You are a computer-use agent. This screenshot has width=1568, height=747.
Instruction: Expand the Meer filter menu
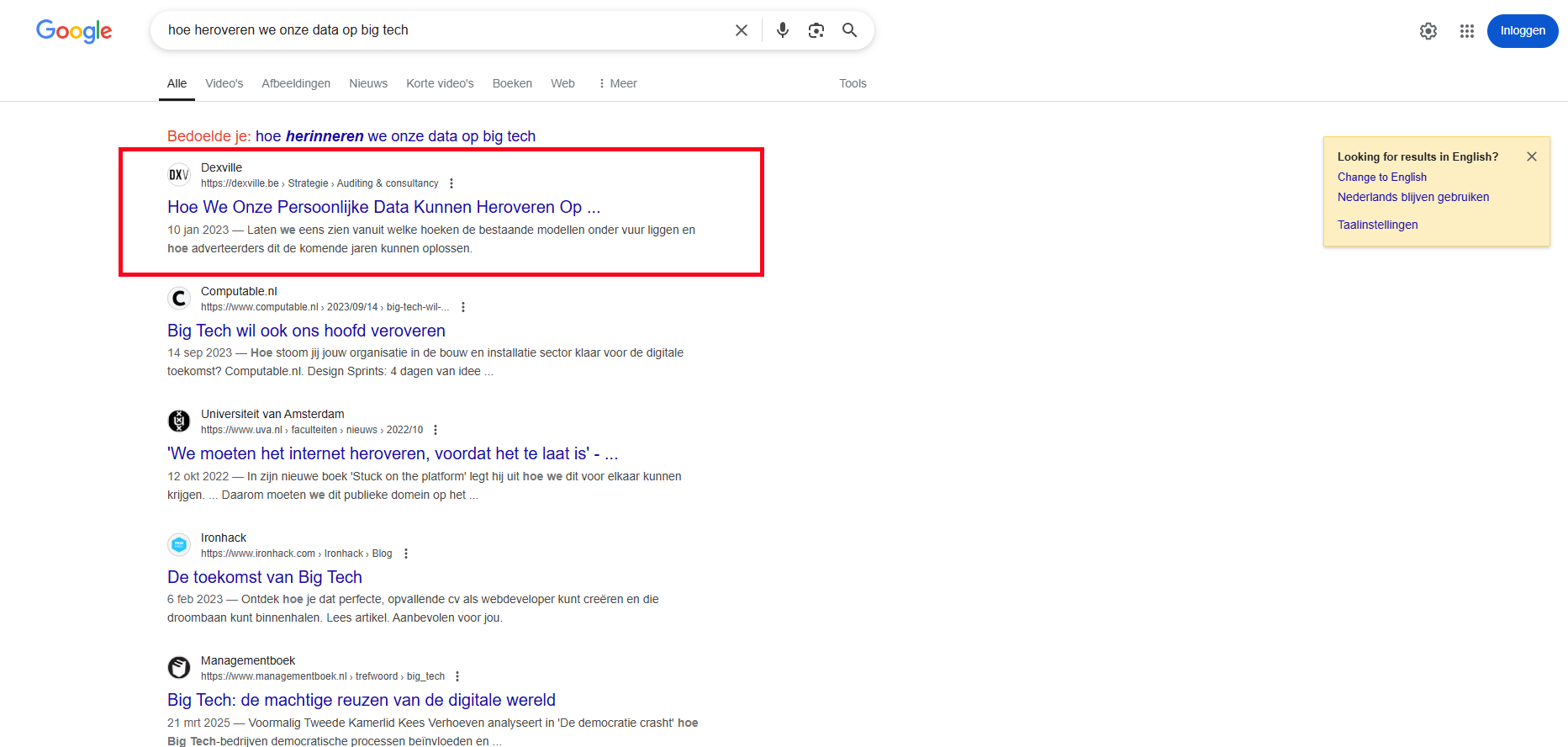click(617, 83)
